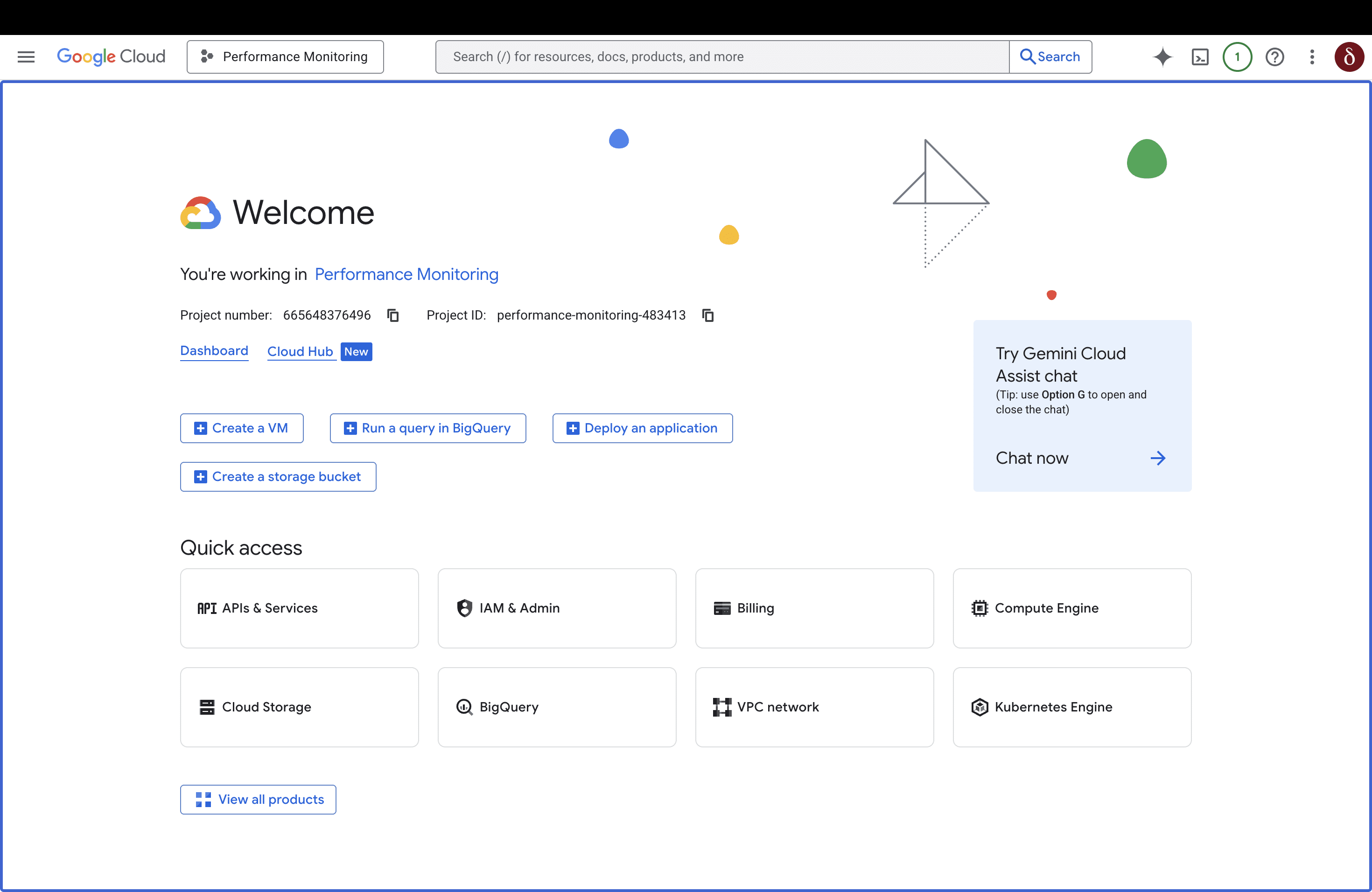
Task: Click Chat now in the Gemini card
Action: click(x=1032, y=458)
